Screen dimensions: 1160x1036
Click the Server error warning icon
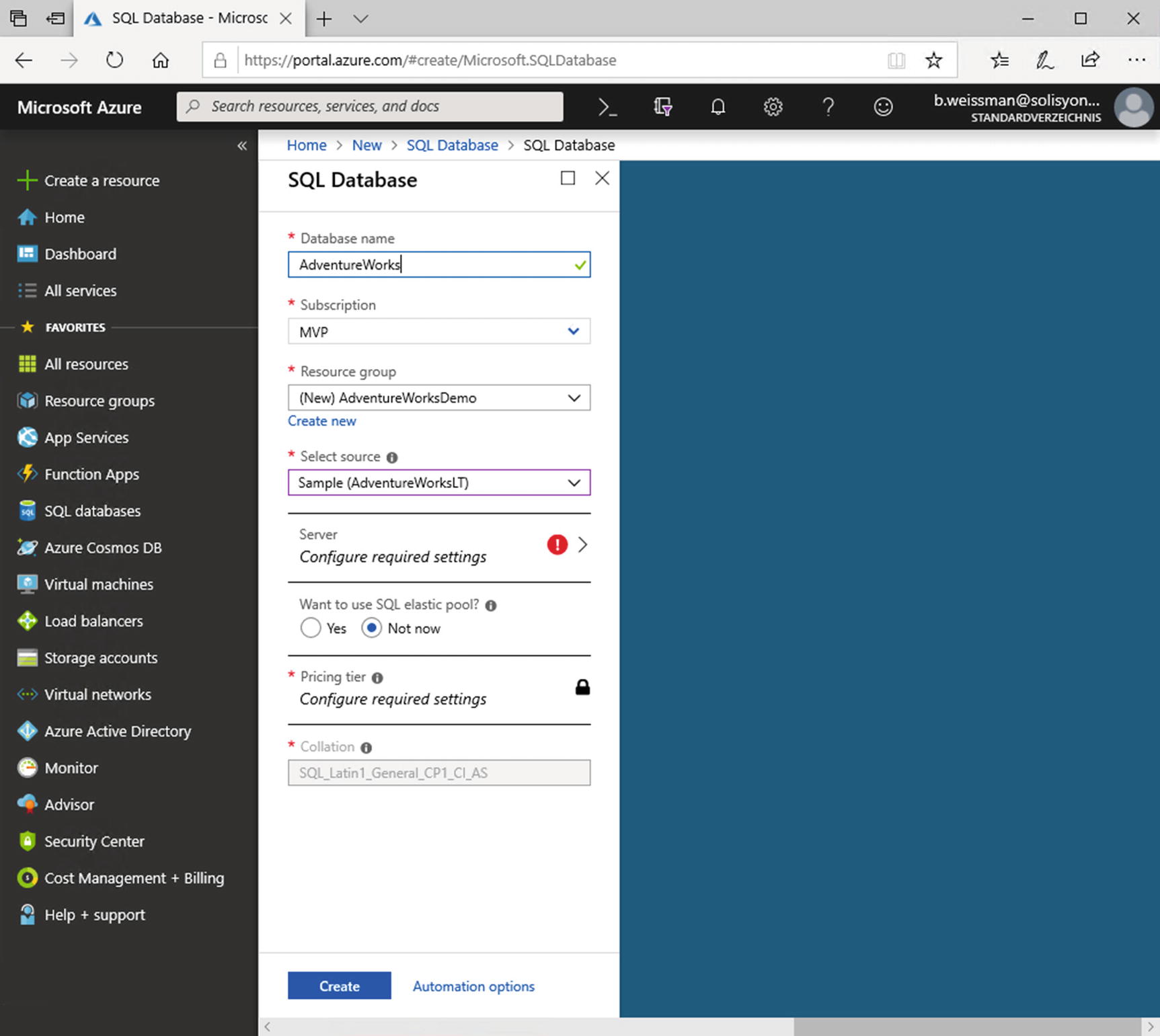click(x=557, y=545)
